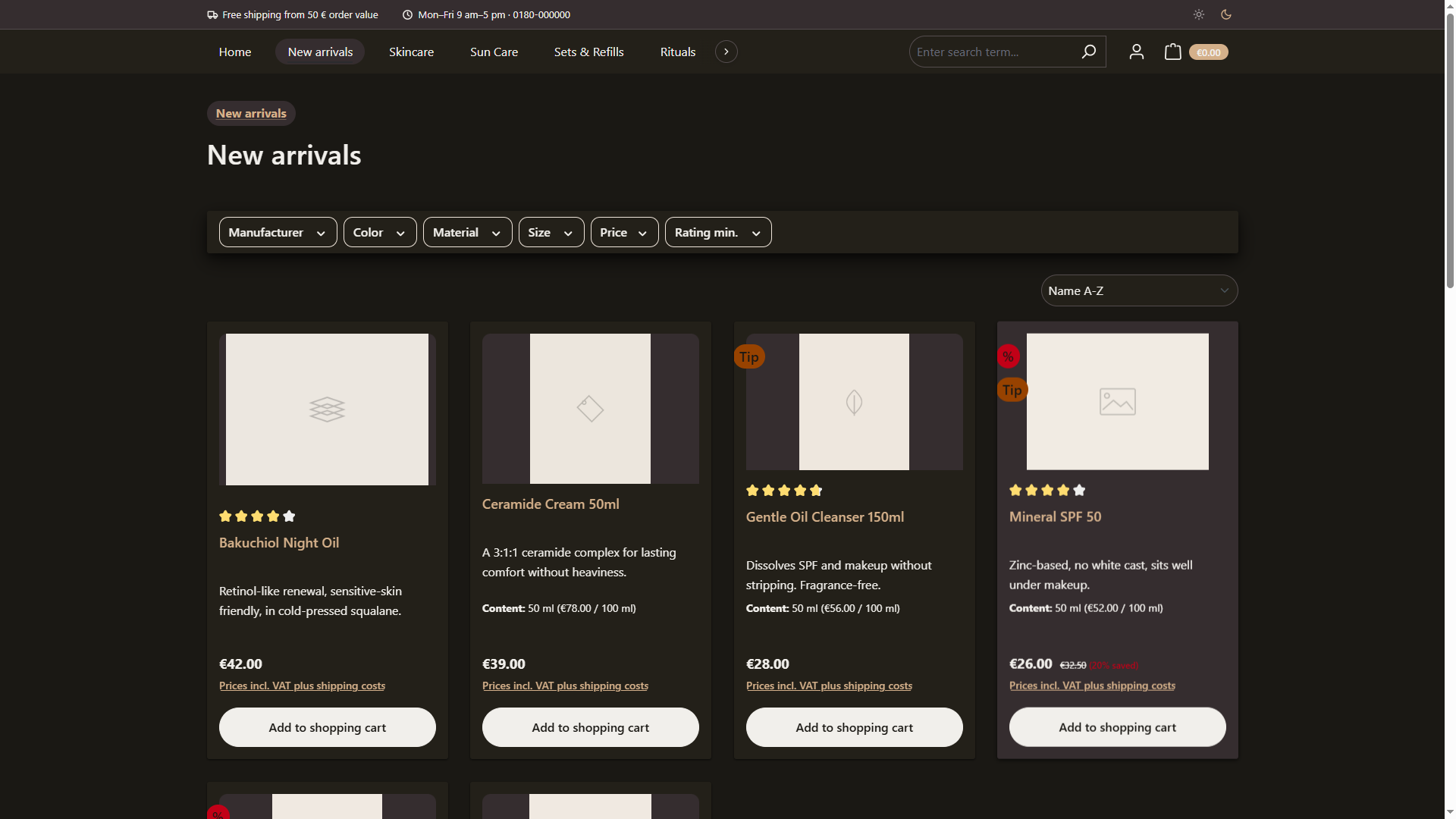Expand the Color filter
Viewport: 1456px width, 819px height.
pyautogui.click(x=380, y=232)
